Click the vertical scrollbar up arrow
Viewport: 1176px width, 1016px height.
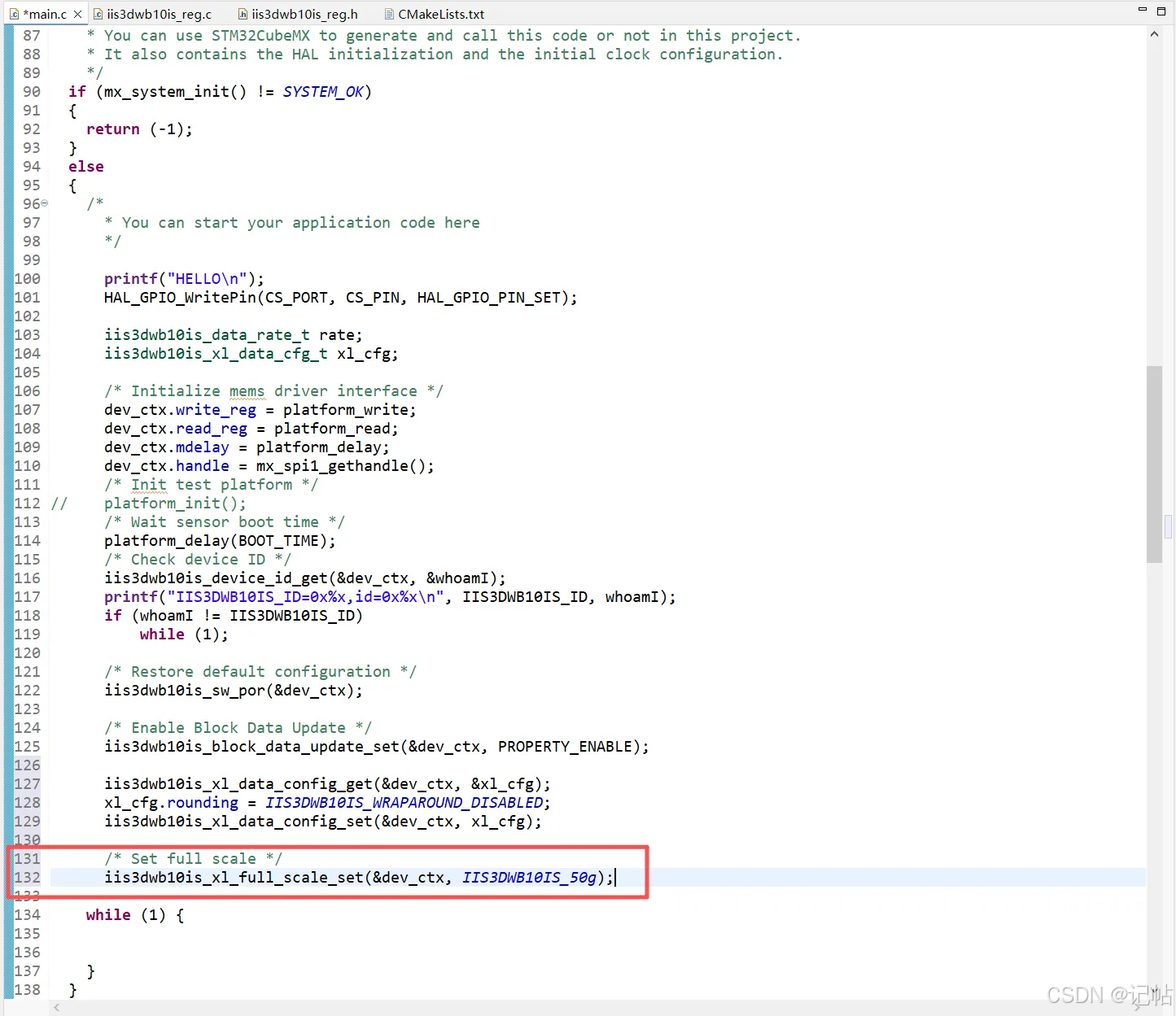coord(1154,35)
